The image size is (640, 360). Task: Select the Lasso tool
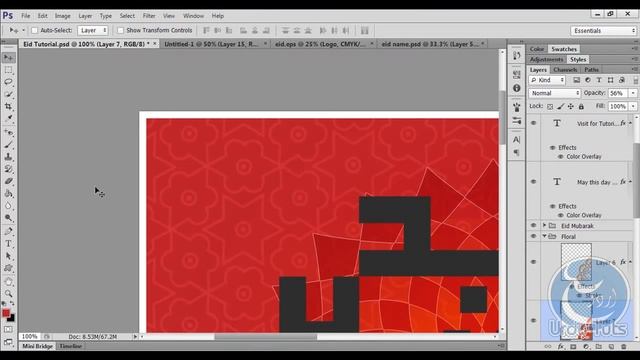point(8,82)
